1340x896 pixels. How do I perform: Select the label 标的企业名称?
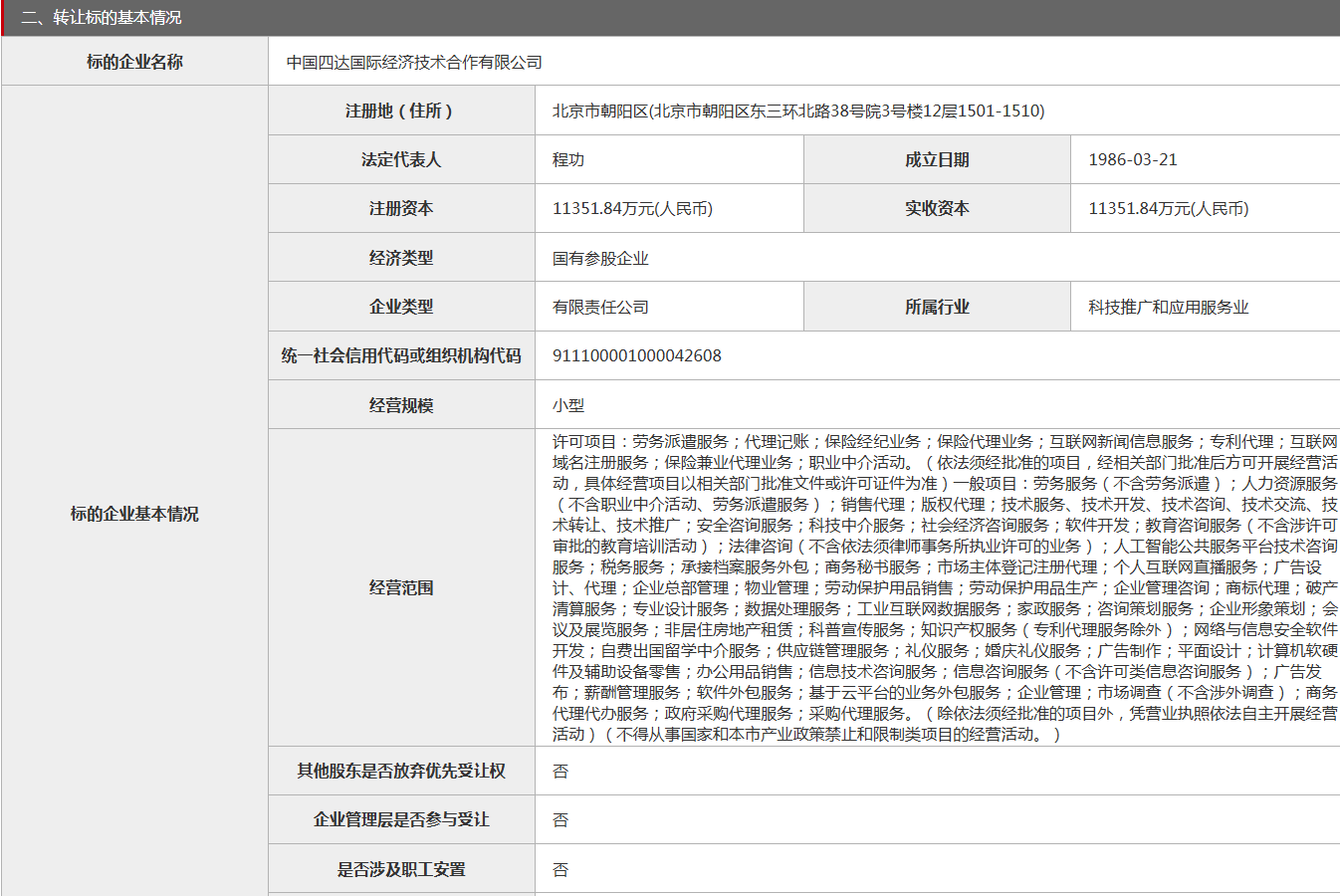134,62
